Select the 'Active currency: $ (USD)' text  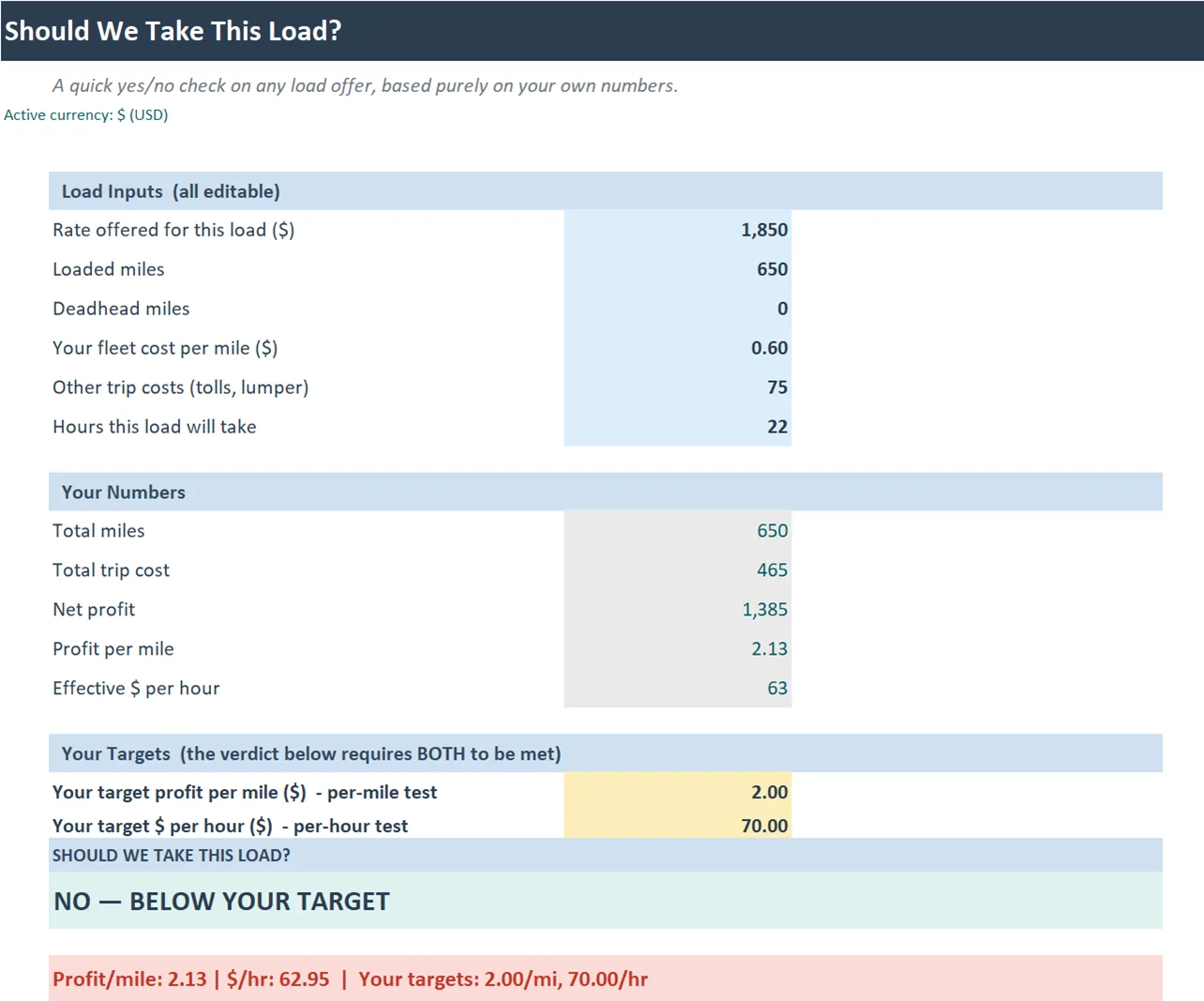(x=86, y=114)
